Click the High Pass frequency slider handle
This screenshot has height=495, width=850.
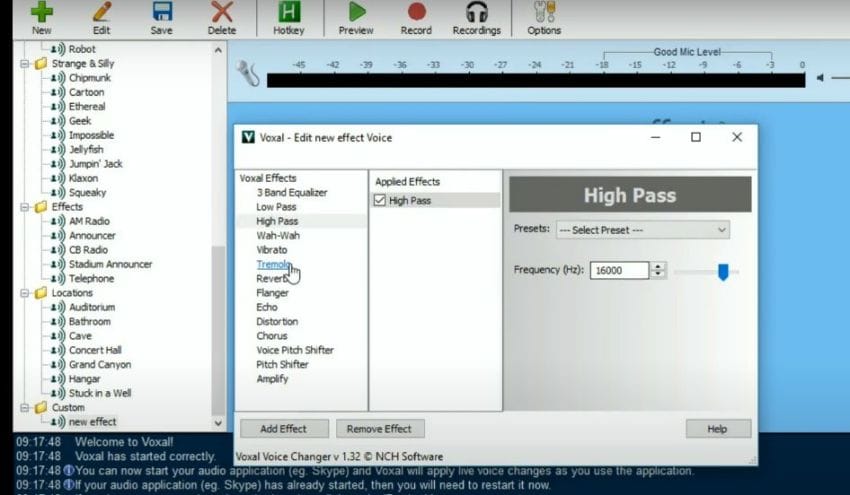[x=723, y=272]
